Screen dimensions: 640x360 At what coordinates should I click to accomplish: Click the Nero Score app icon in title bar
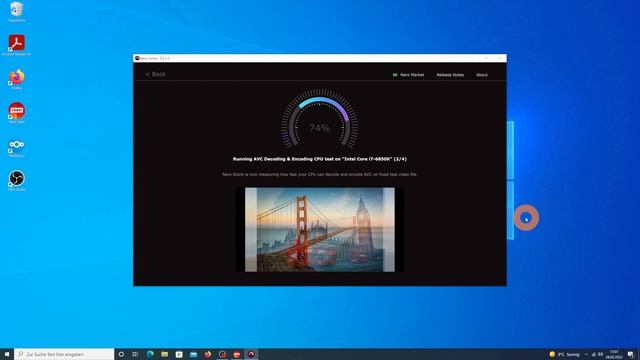coord(137,58)
